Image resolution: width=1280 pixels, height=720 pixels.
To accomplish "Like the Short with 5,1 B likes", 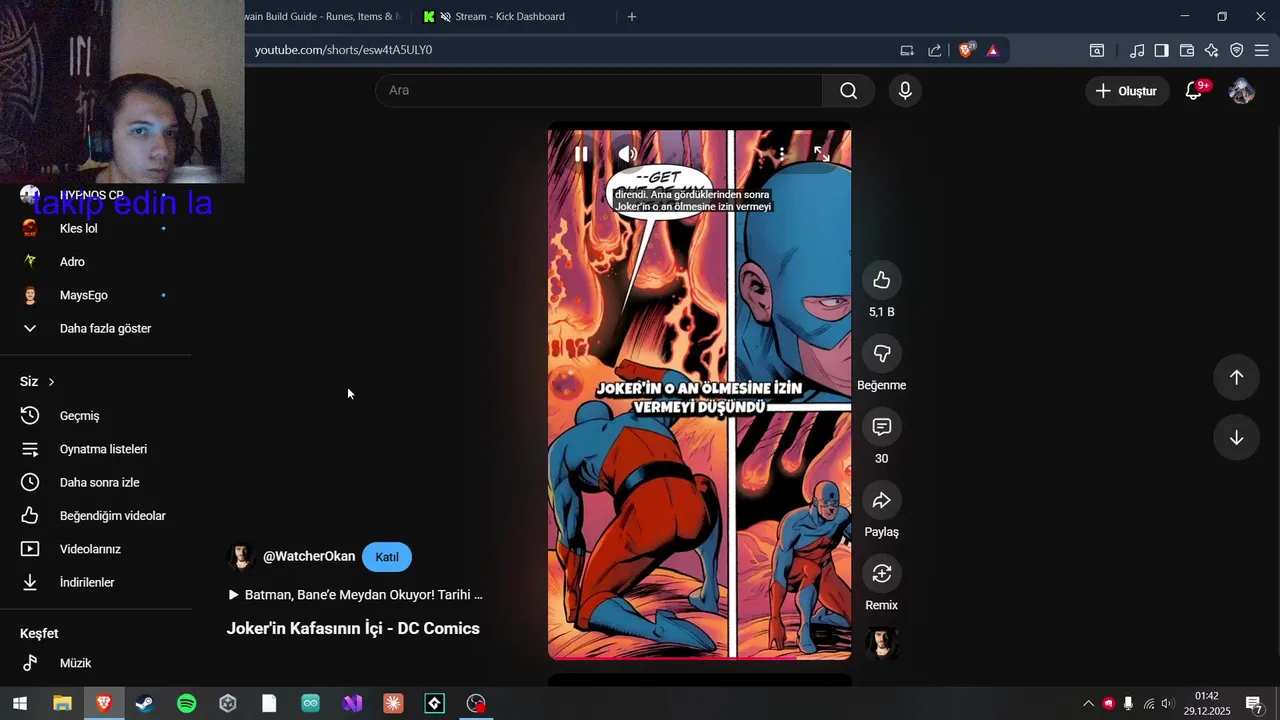I will tap(881, 280).
